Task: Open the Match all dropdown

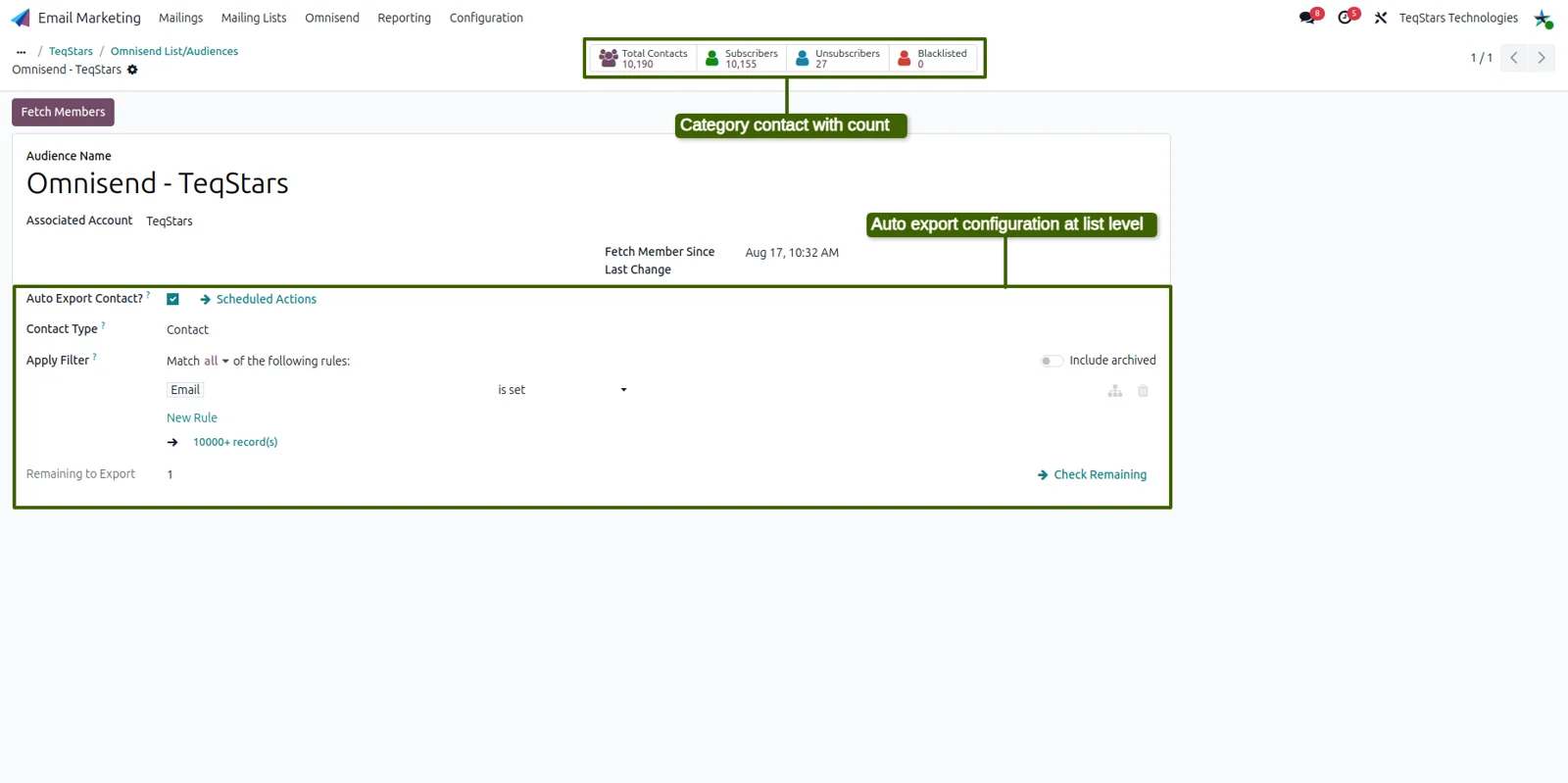Action: (x=216, y=361)
